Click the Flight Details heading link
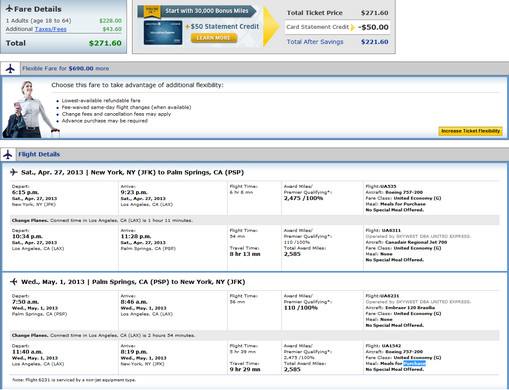Screen dimensions: 509x390 39,154
